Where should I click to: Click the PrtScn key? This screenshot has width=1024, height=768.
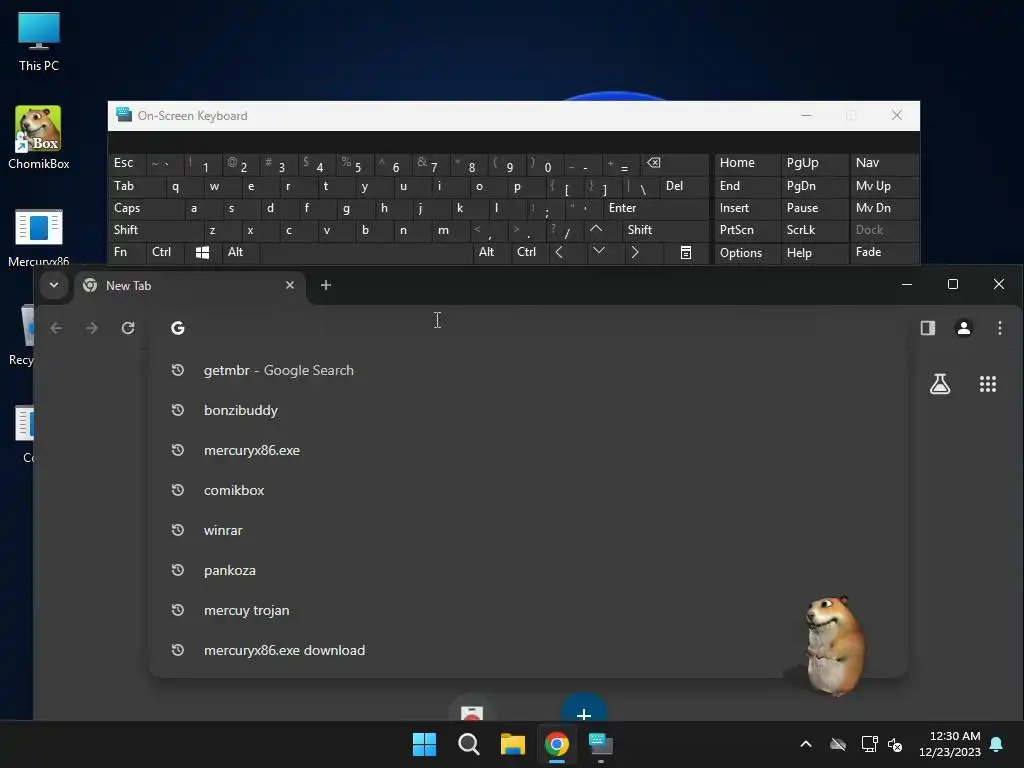pos(746,230)
